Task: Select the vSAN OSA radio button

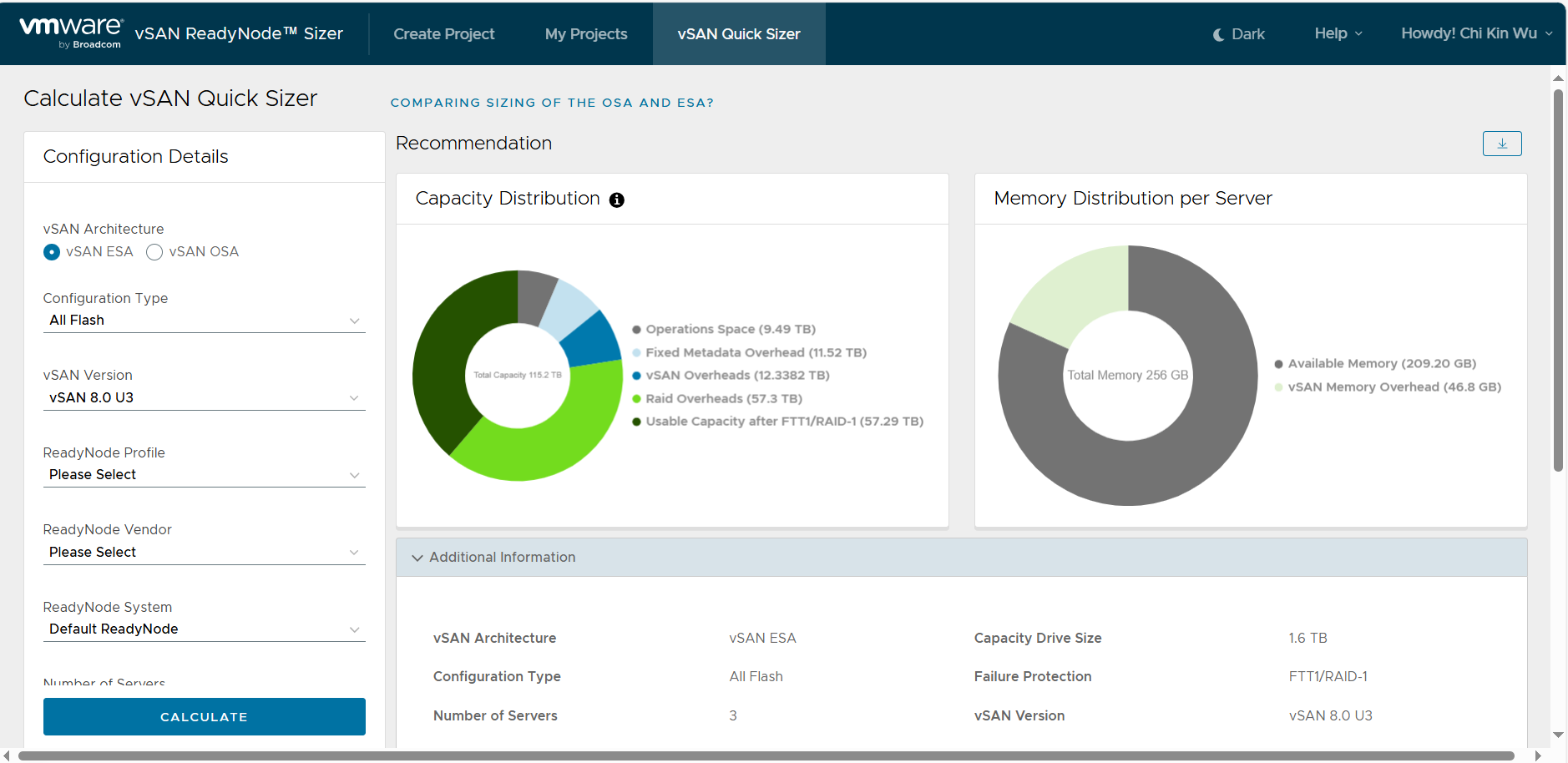Action: [x=154, y=252]
